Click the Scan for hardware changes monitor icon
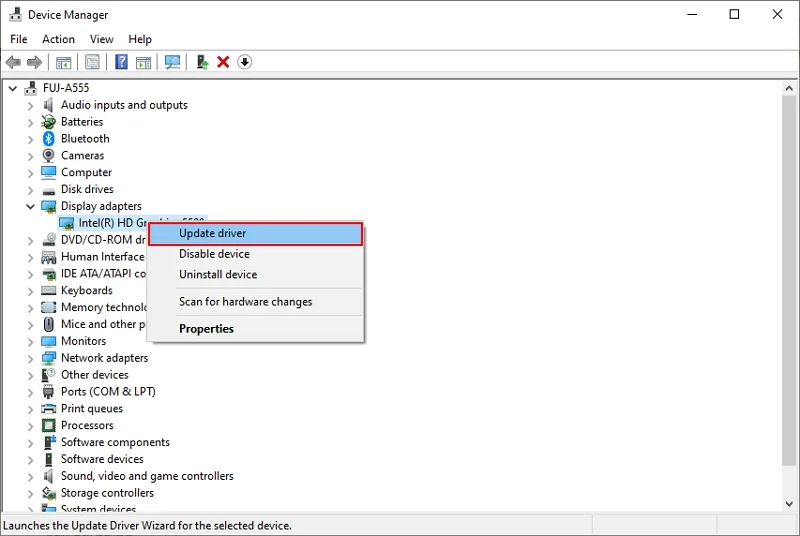800x536 pixels. (172, 62)
